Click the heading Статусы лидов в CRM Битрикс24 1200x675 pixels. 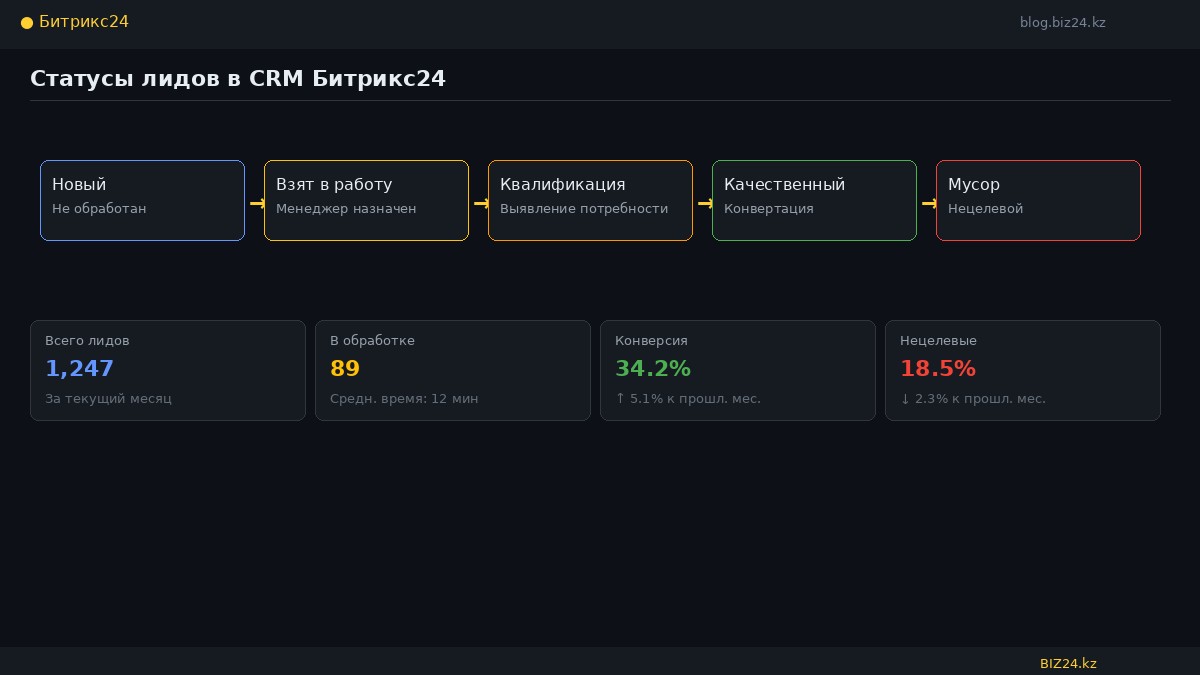pyautogui.click(x=238, y=79)
